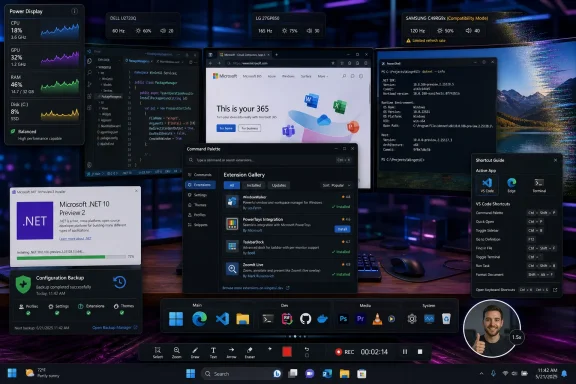
Task: Choose the Zoom tool in the annotation toolbar
Action: point(177,352)
